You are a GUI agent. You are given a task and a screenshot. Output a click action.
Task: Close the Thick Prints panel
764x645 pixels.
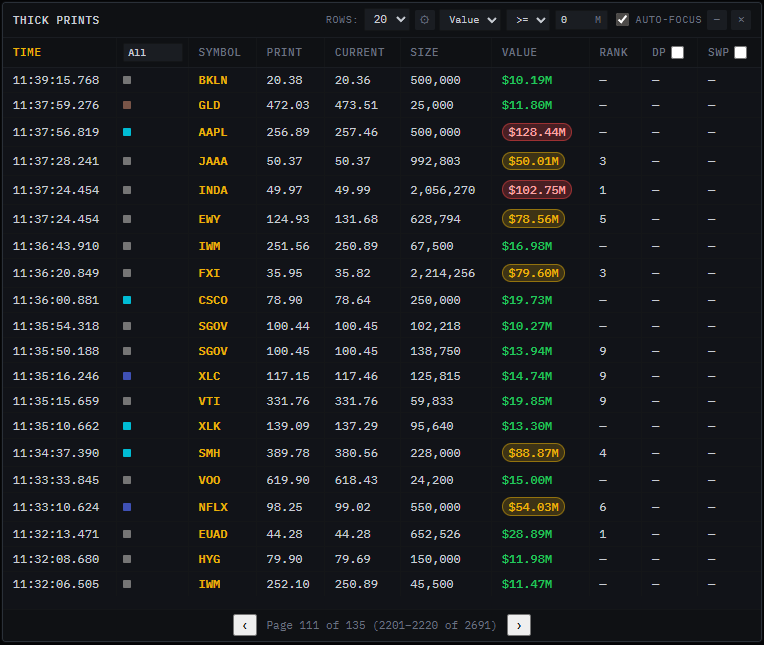[x=741, y=20]
